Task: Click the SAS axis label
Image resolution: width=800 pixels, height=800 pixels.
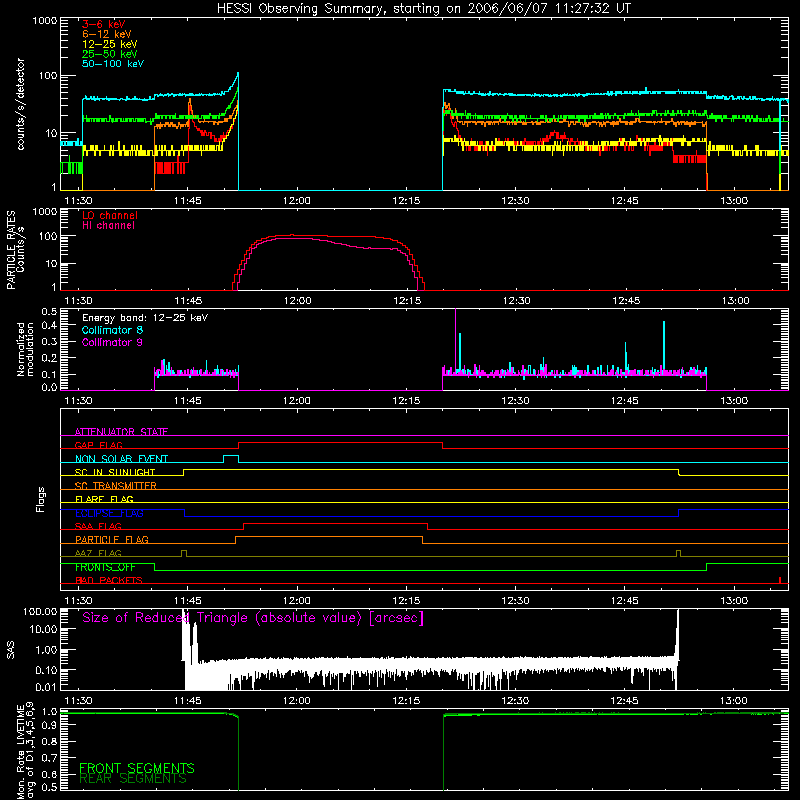Action: (10, 650)
